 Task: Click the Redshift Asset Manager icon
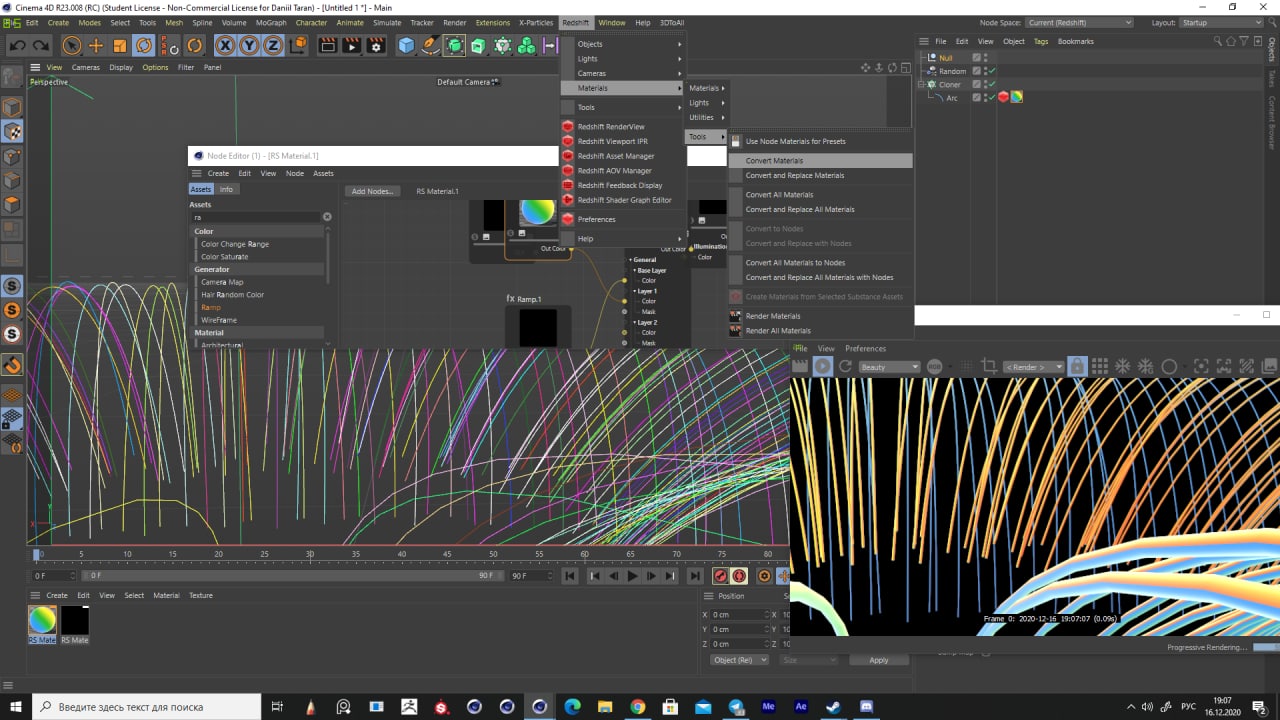click(x=568, y=156)
